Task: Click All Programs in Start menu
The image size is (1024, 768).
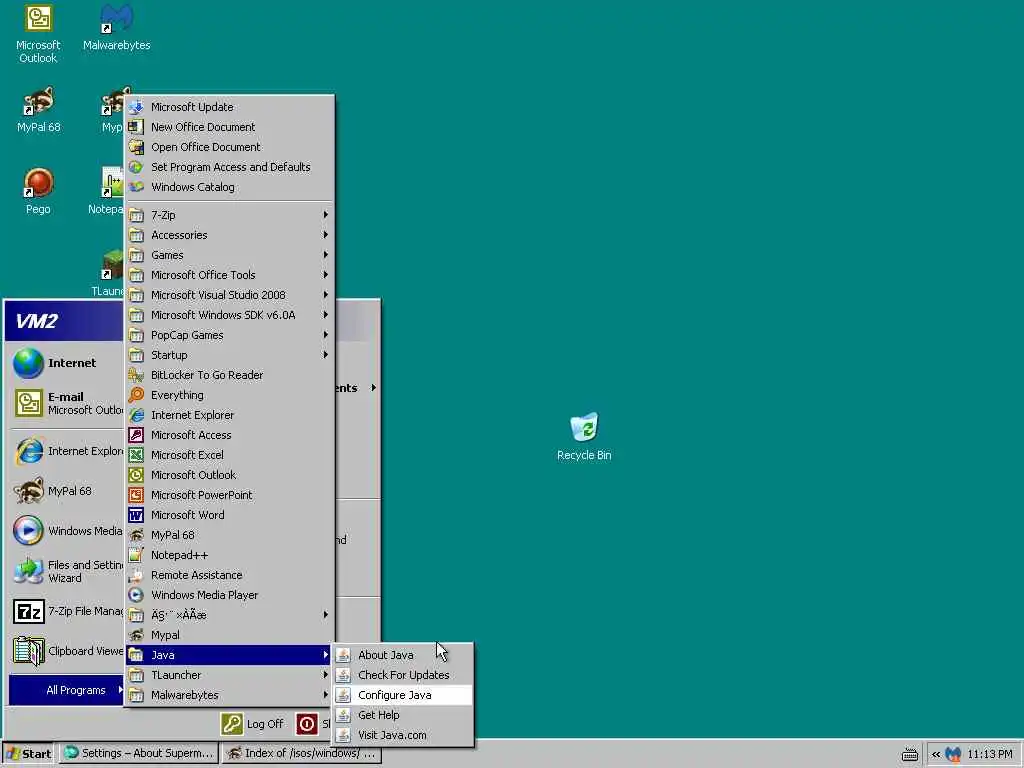Action: [x=67, y=690]
